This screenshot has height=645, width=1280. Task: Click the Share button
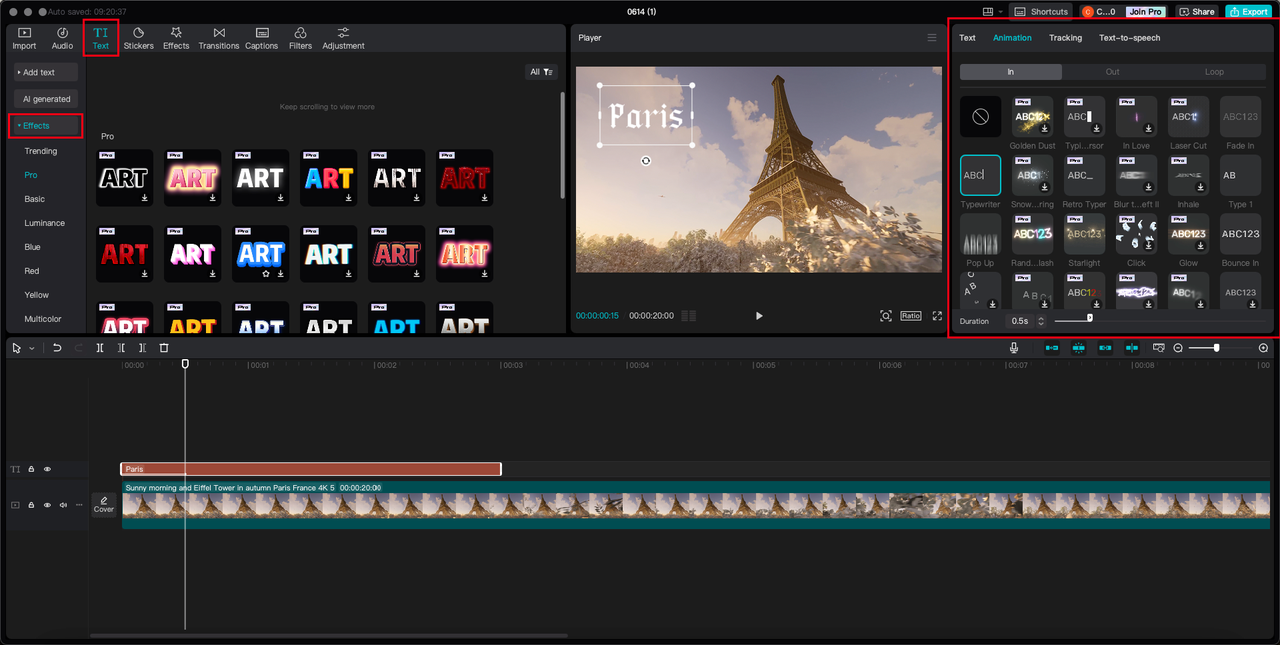tap(1197, 12)
